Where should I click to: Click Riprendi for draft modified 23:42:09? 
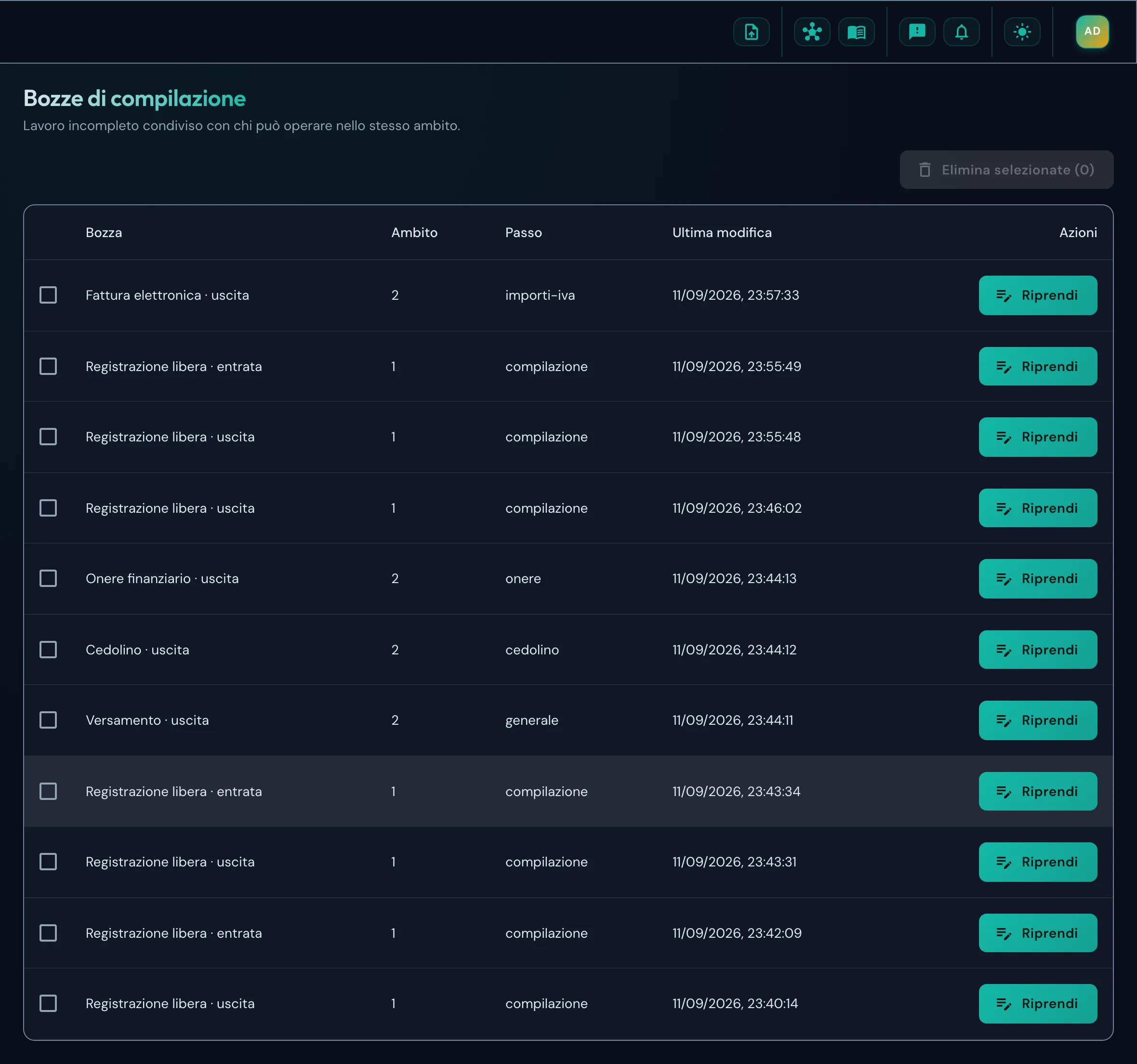pyautogui.click(x=1037, y=933)
